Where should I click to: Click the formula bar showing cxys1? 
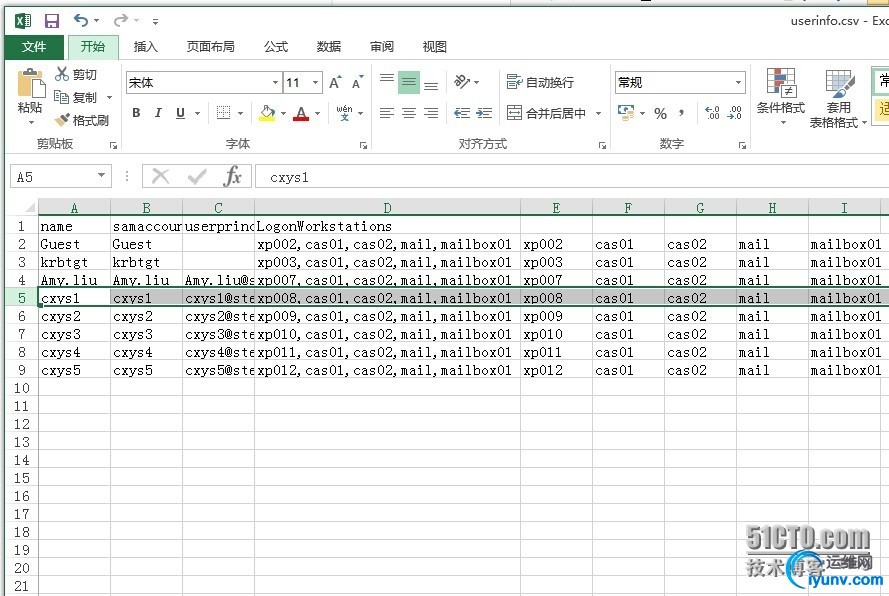point(572,177)
